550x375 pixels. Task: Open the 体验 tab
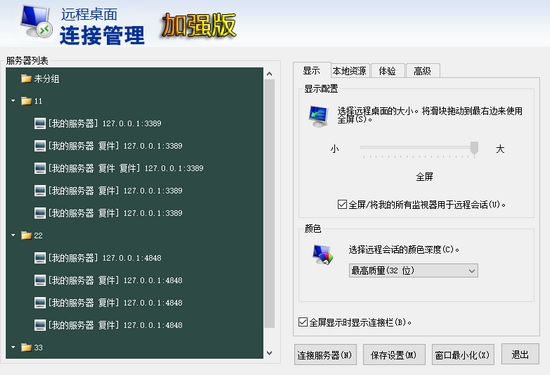point(387,71)
